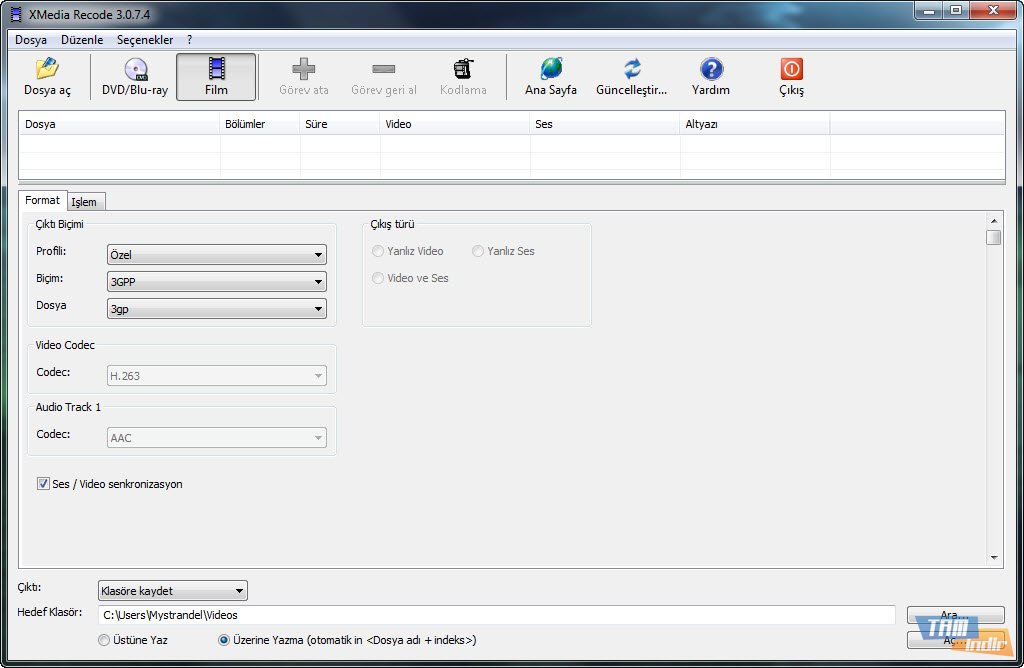Click the vertical scrollbar thumb in Format panel
This screenshot has height=668, width=1024.
993,237
